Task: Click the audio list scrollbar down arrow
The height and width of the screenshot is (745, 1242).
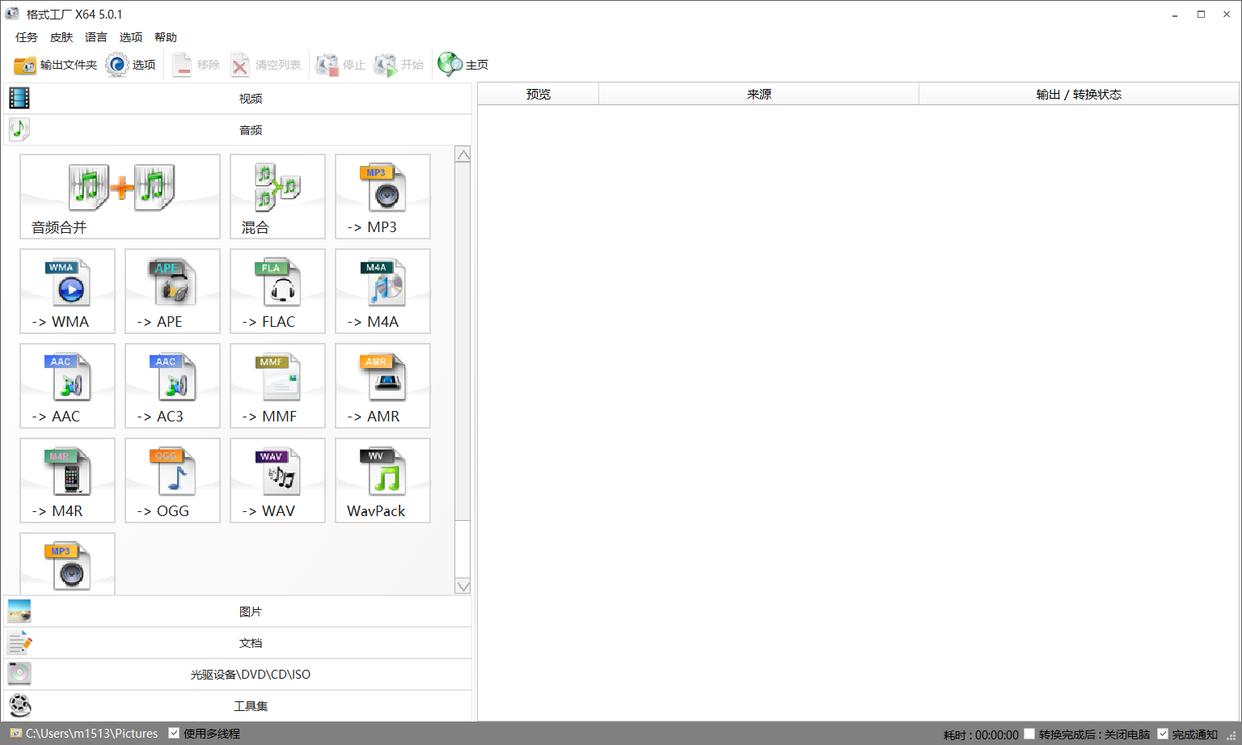Action: tap(462, 586)
